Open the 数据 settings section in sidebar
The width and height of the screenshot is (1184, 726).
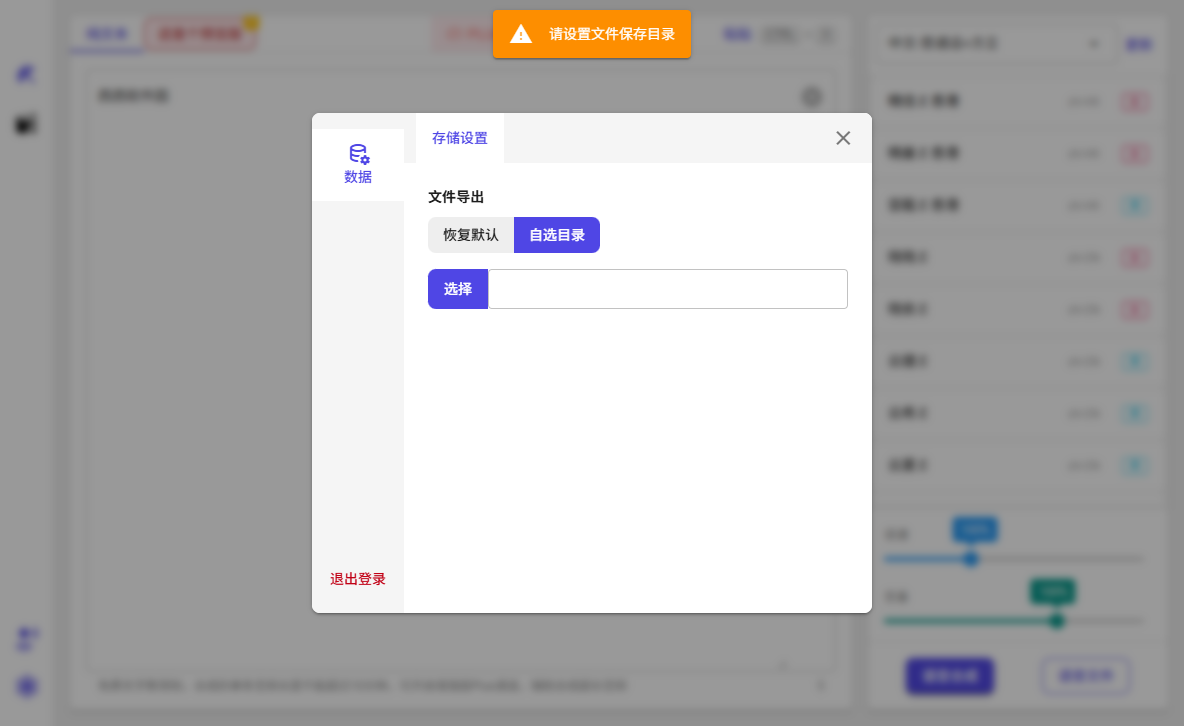pyautogui.click(x=358, y=165)
